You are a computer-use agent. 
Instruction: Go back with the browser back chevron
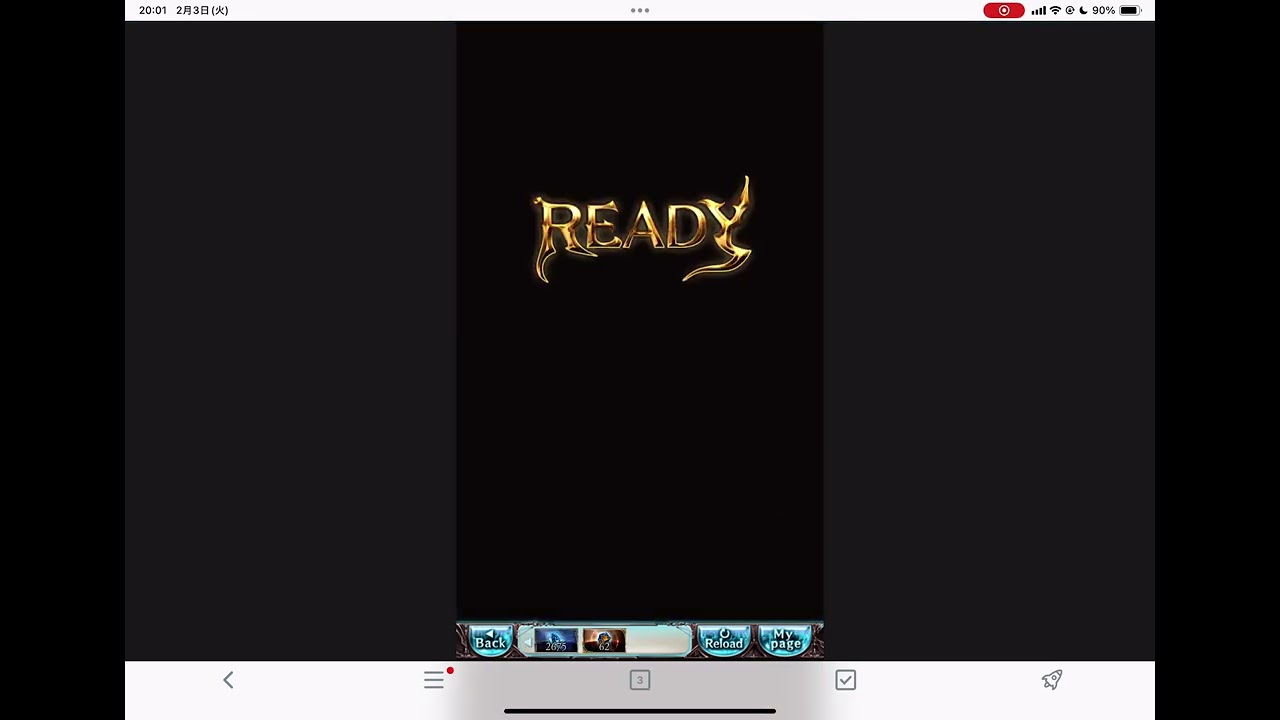point(228,680)
